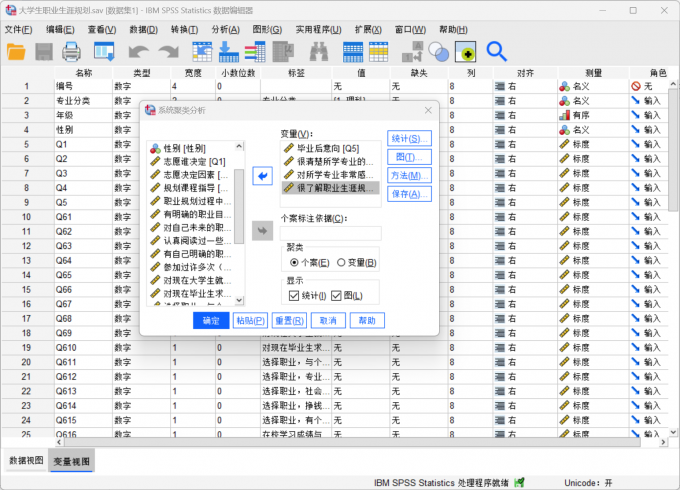This screenshot has width=680, height=490.
Task: Click row number 24 header
Action: tap(26, 420)
